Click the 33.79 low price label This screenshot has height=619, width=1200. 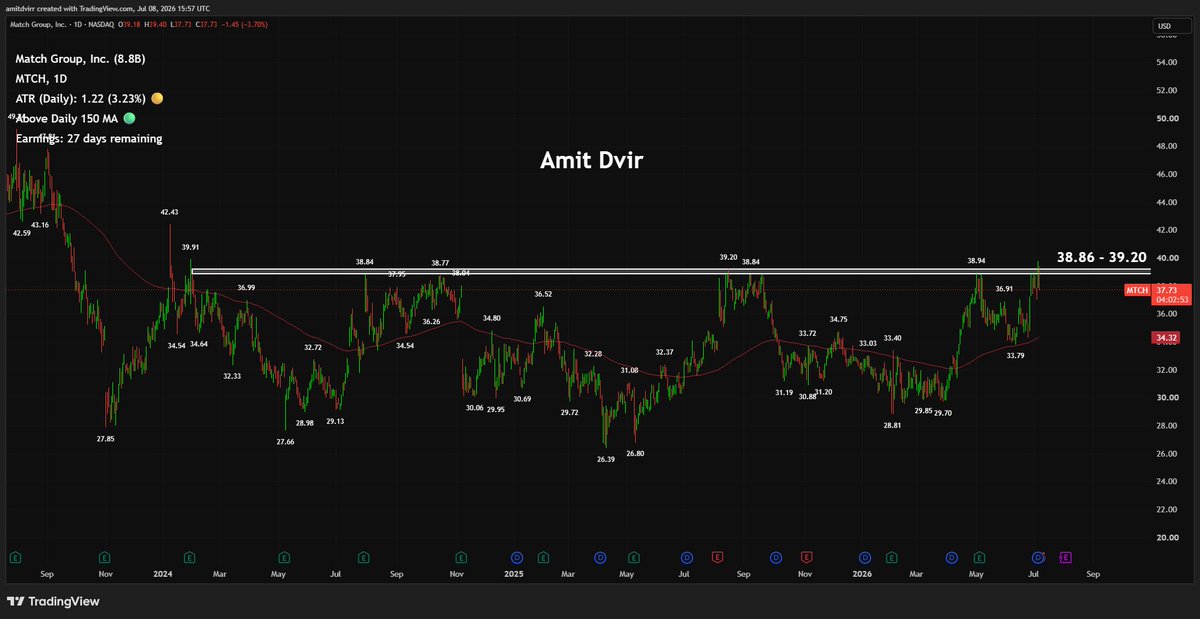1016,355
